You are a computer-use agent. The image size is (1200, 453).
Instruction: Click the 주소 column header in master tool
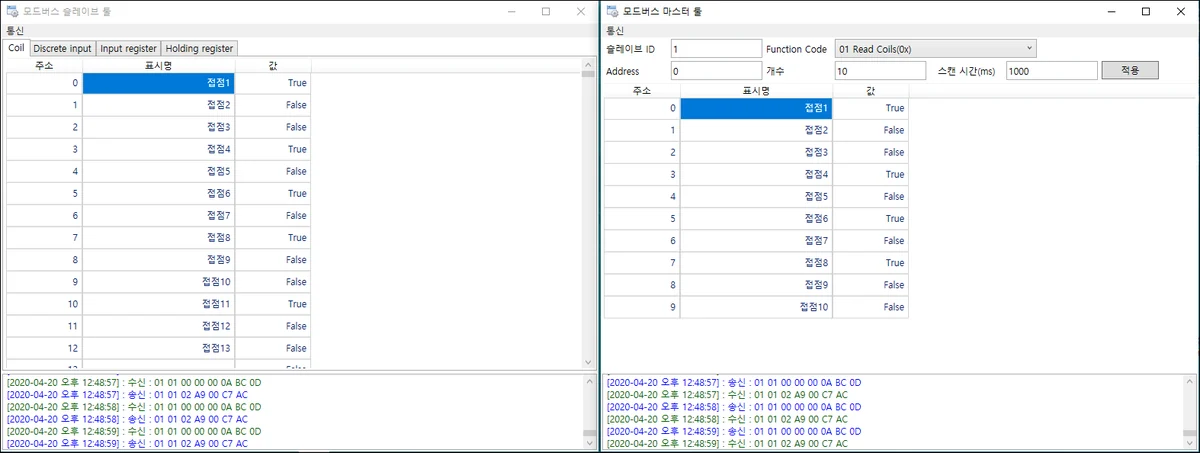click(x=642, y=89)
